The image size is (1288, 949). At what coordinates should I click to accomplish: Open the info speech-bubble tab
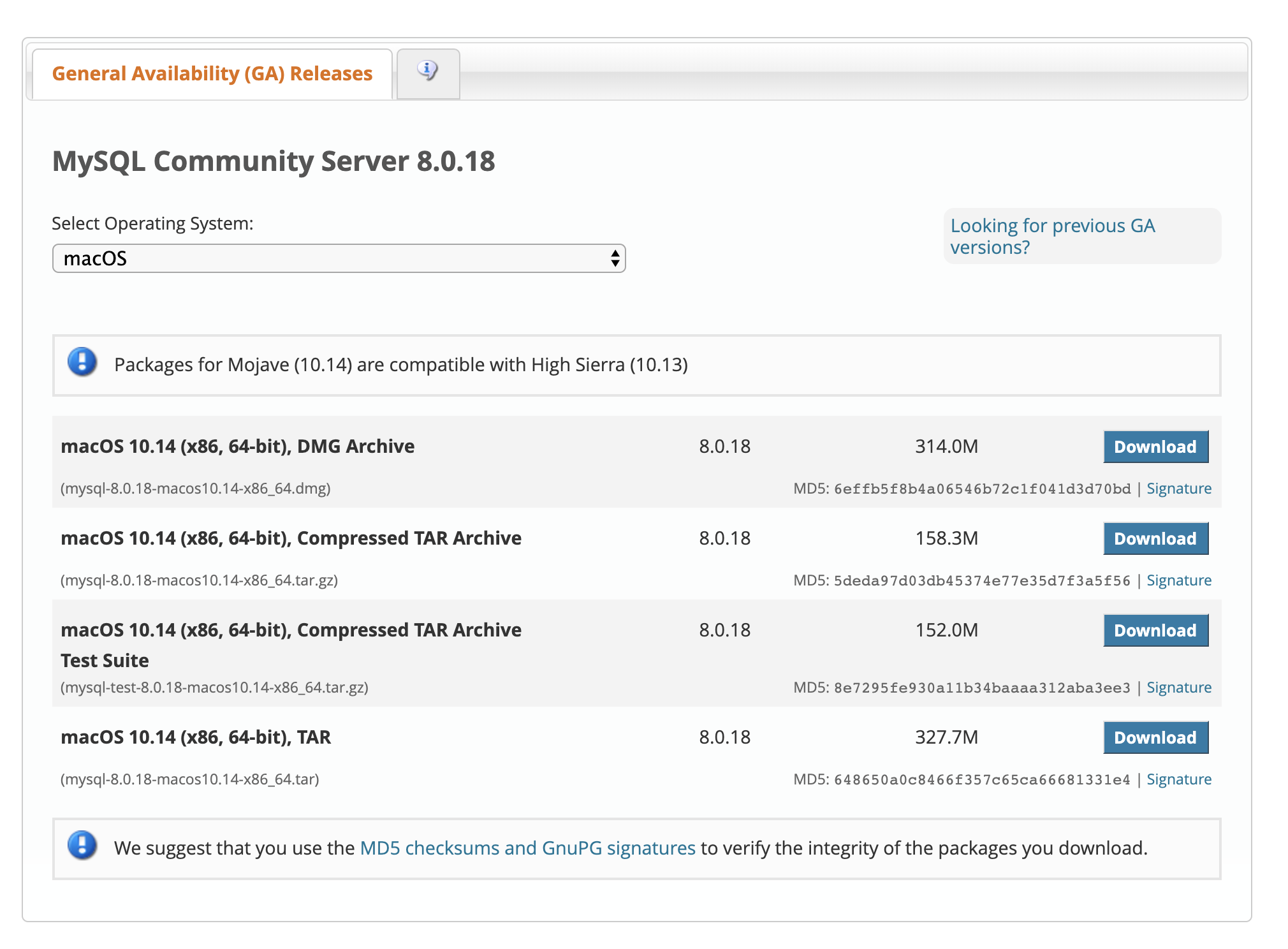pyautogui.click(x=428, y=72)
